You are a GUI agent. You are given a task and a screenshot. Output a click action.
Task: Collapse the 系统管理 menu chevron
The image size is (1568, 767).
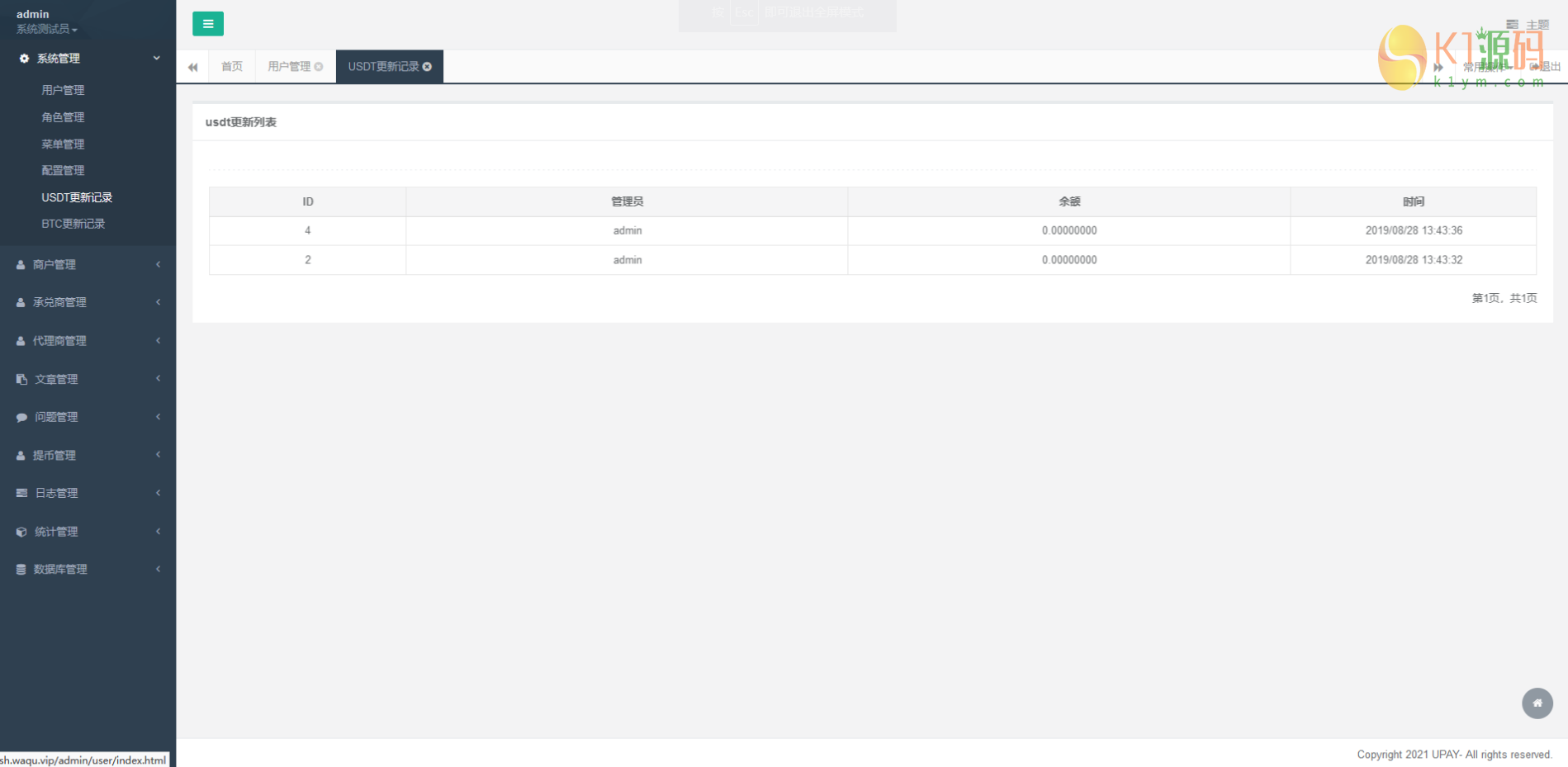click(157, 58)
